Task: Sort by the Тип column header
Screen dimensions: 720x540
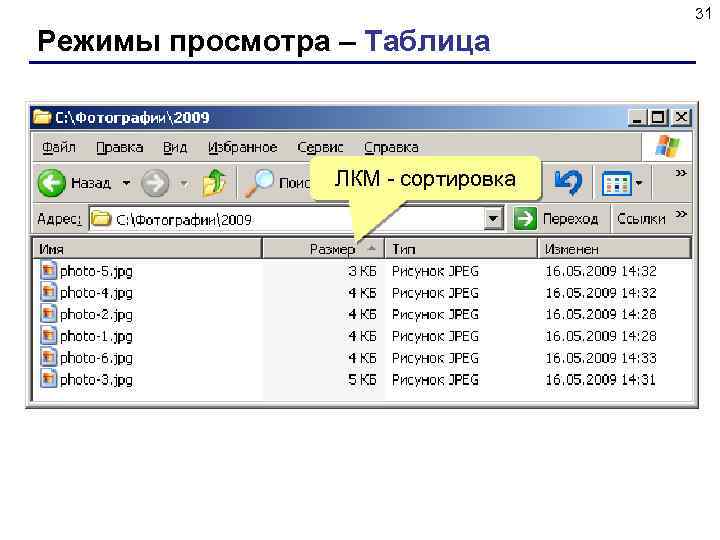Action: pyautogui.click(x=461, y=249)
